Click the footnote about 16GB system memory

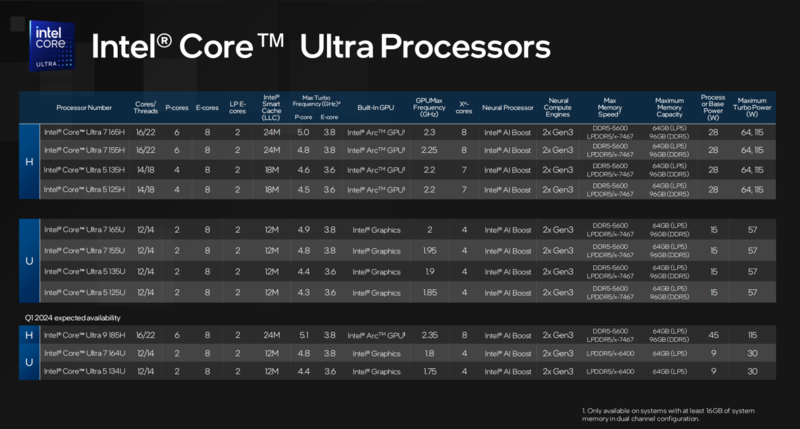pos(668,414)
